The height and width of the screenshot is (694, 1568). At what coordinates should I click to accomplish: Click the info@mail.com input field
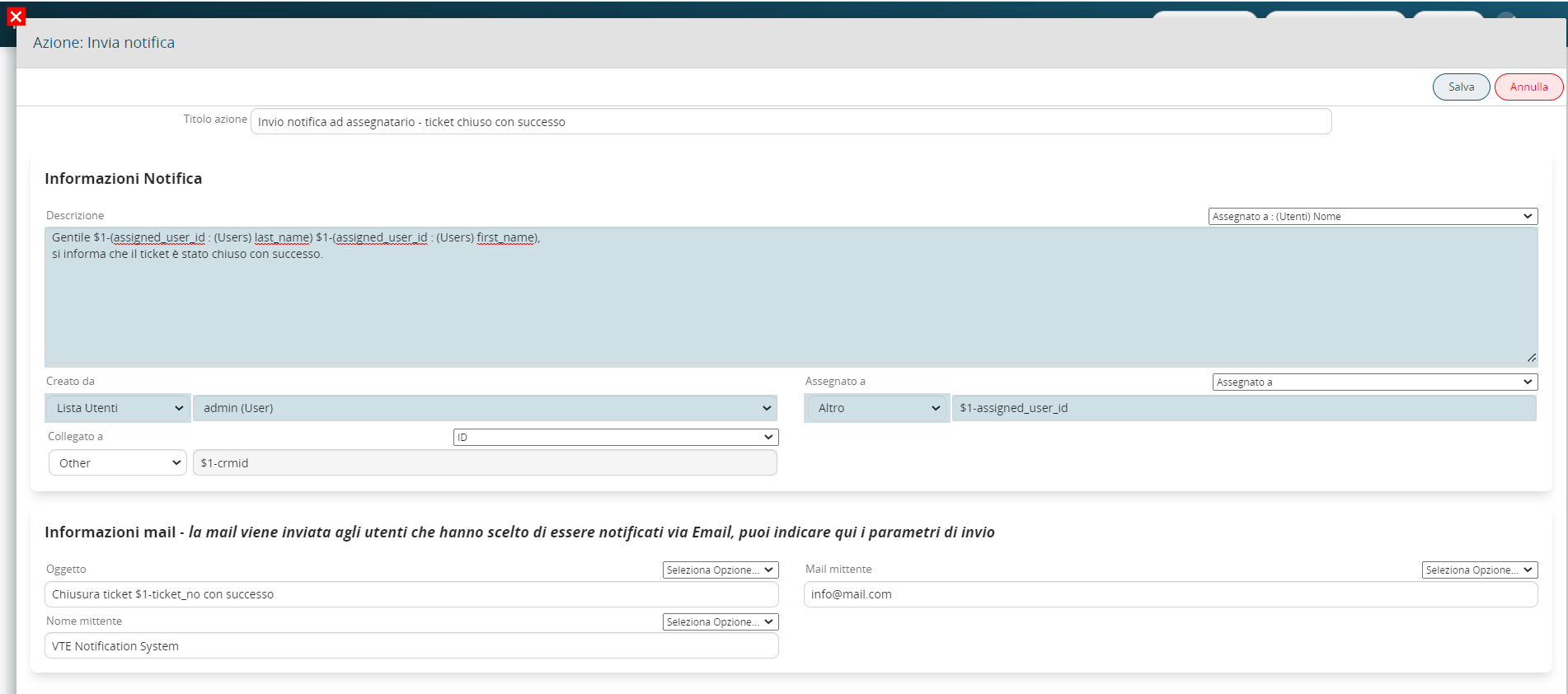pos(1171,594)
